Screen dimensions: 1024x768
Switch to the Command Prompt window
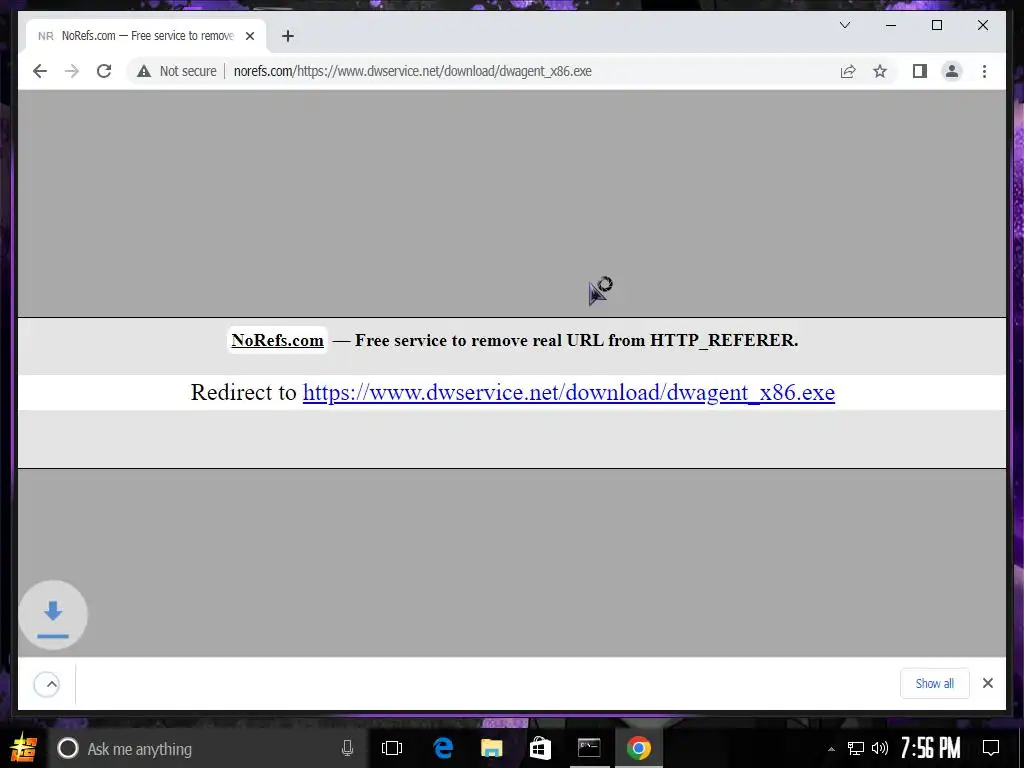[x=589, y=748]
